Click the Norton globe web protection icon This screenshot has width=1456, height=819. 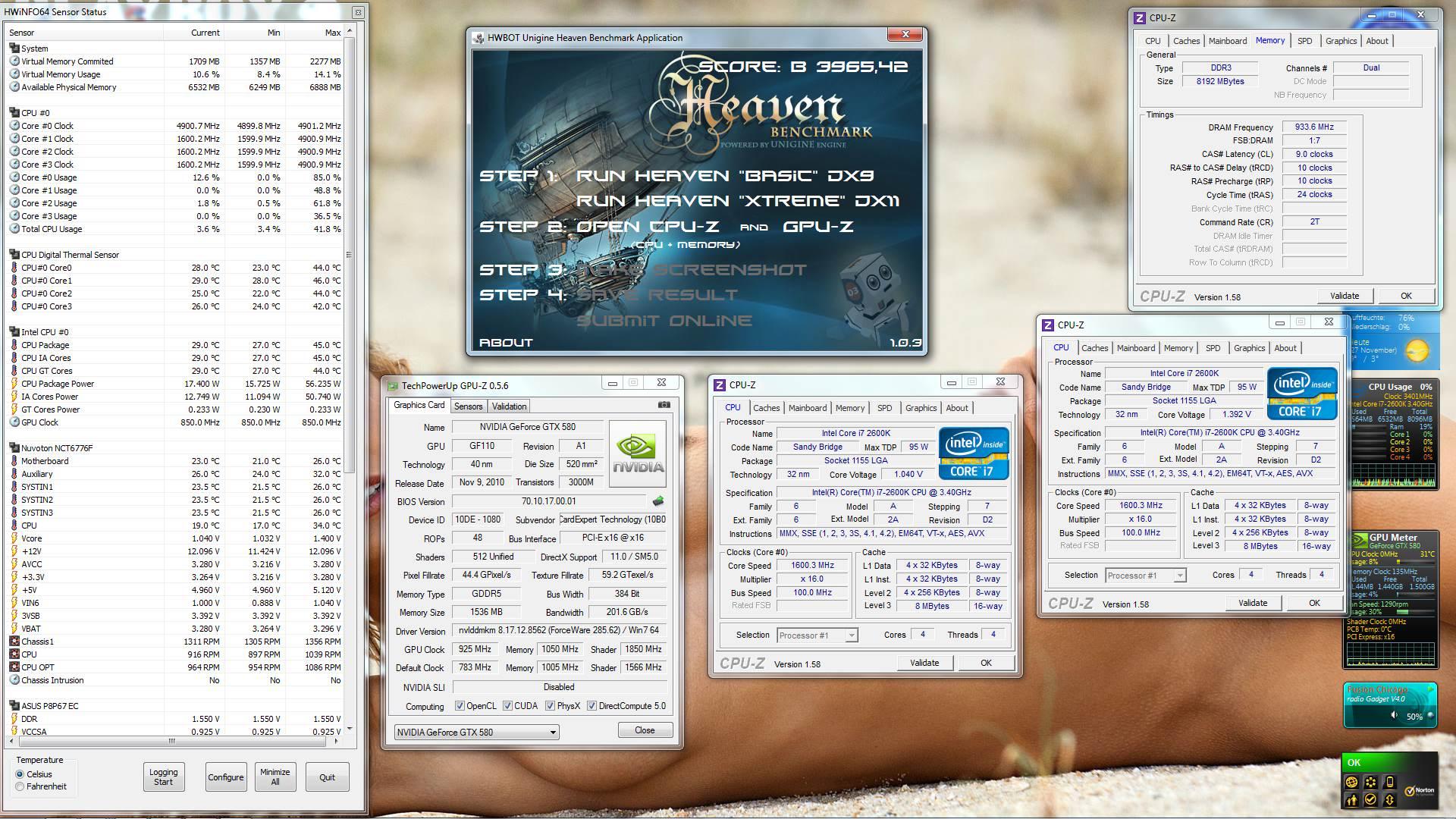1351,782
